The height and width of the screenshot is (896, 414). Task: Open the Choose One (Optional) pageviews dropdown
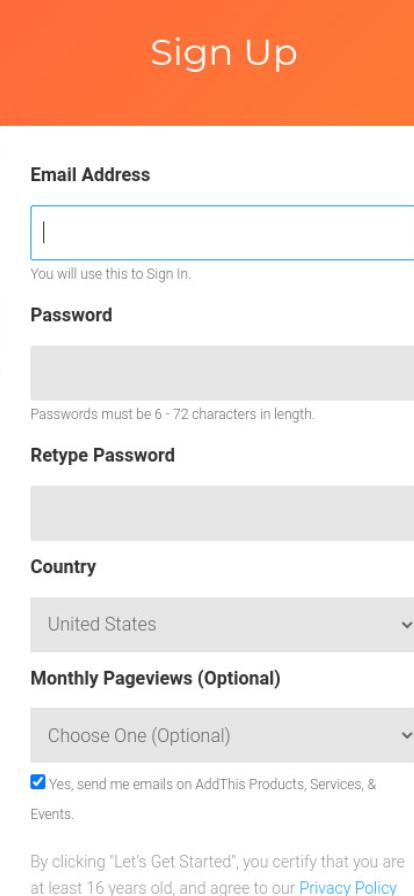tap(222, 735)
